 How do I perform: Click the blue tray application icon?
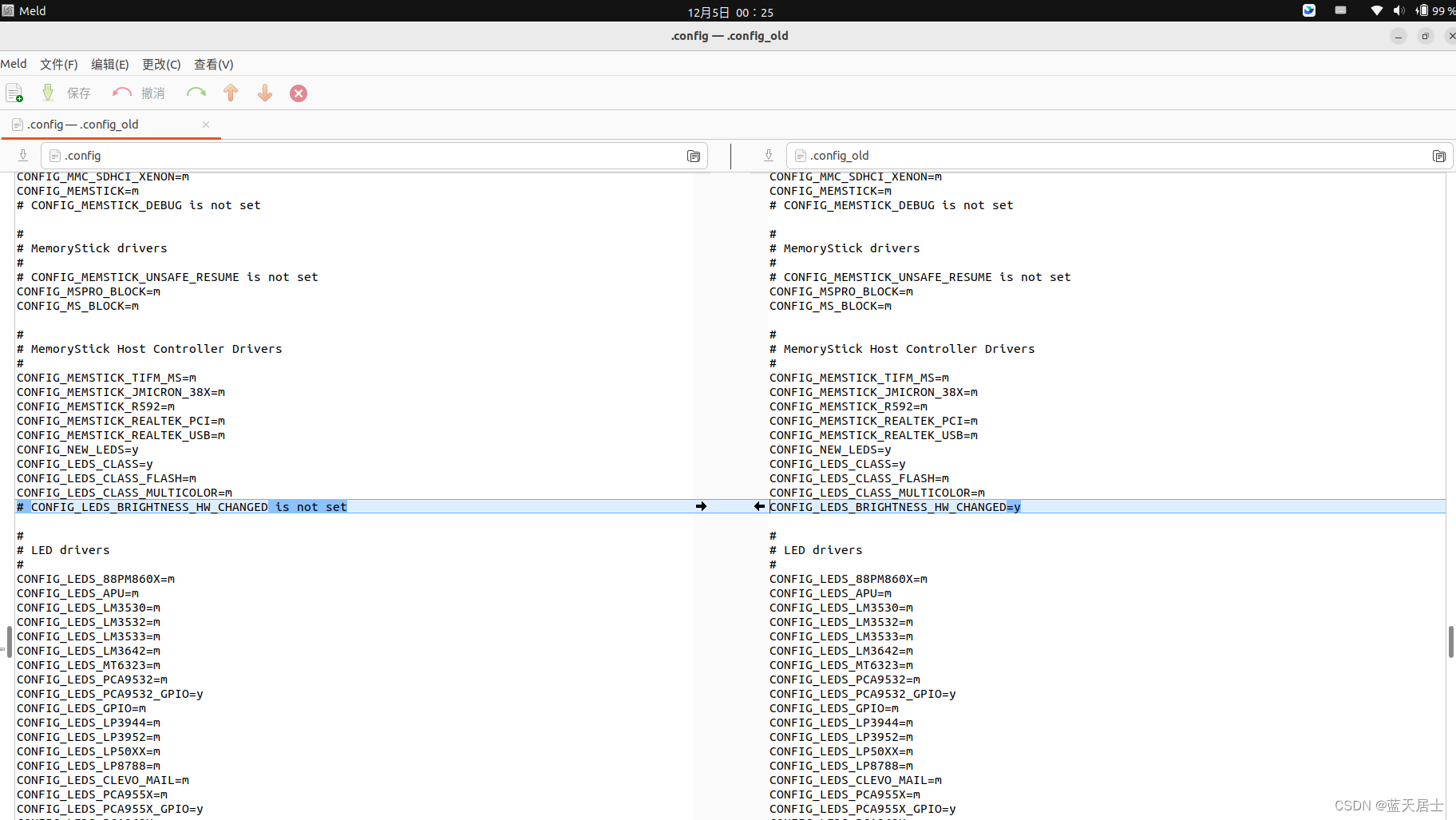1309,10
